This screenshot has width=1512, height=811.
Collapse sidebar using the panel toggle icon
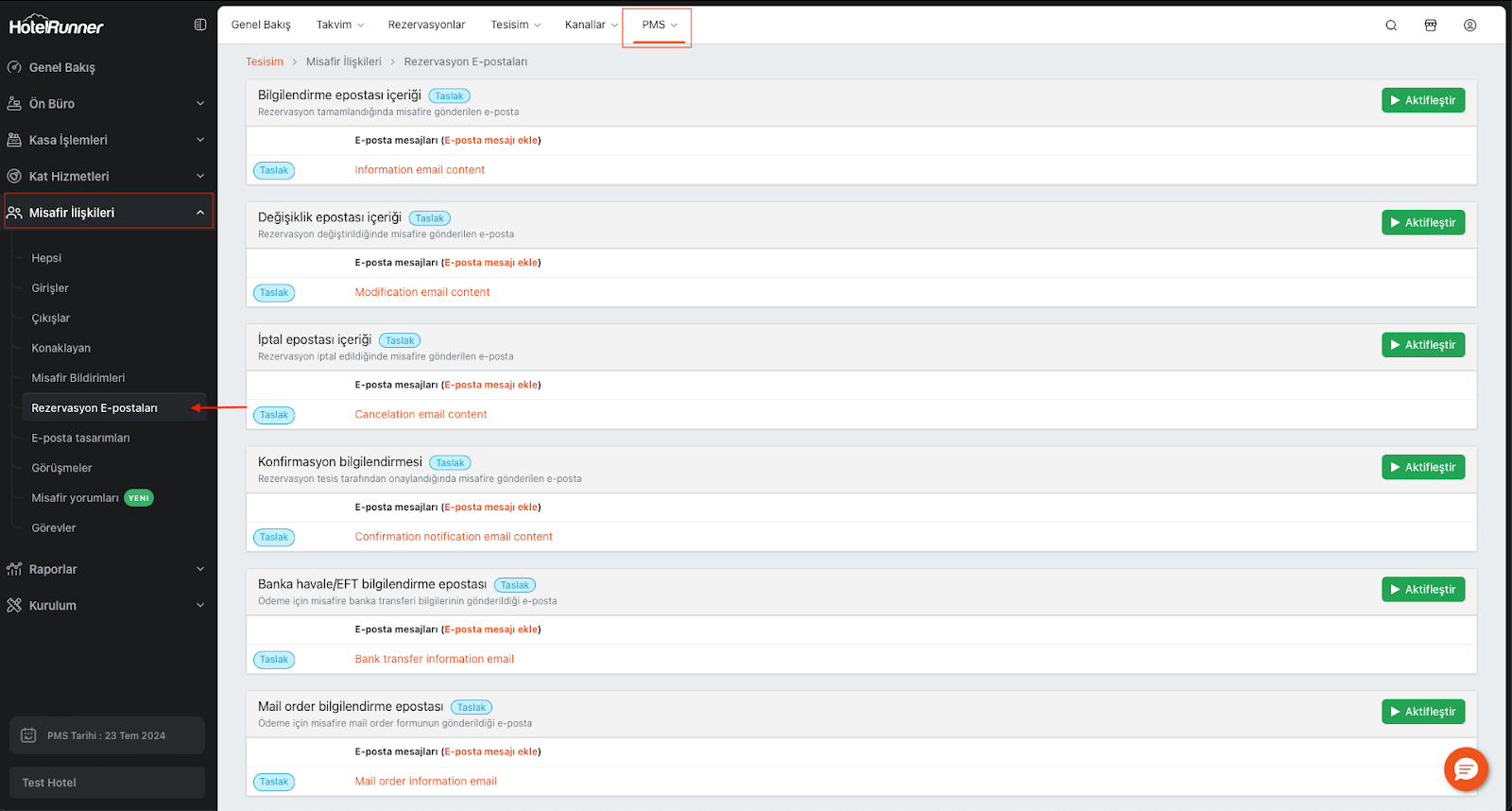[x=200, y=25]
